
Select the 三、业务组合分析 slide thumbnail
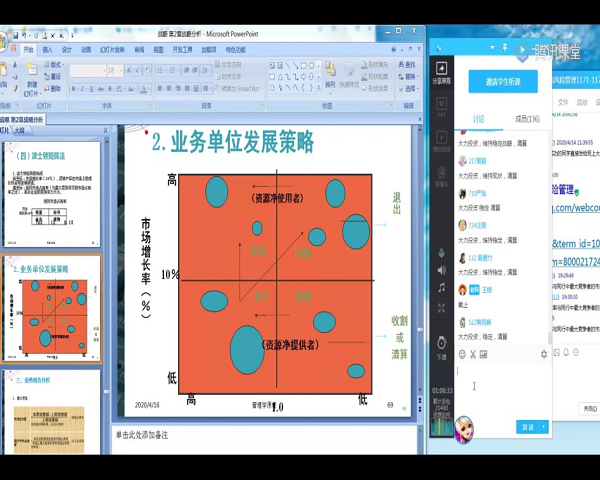pos(51,412)
